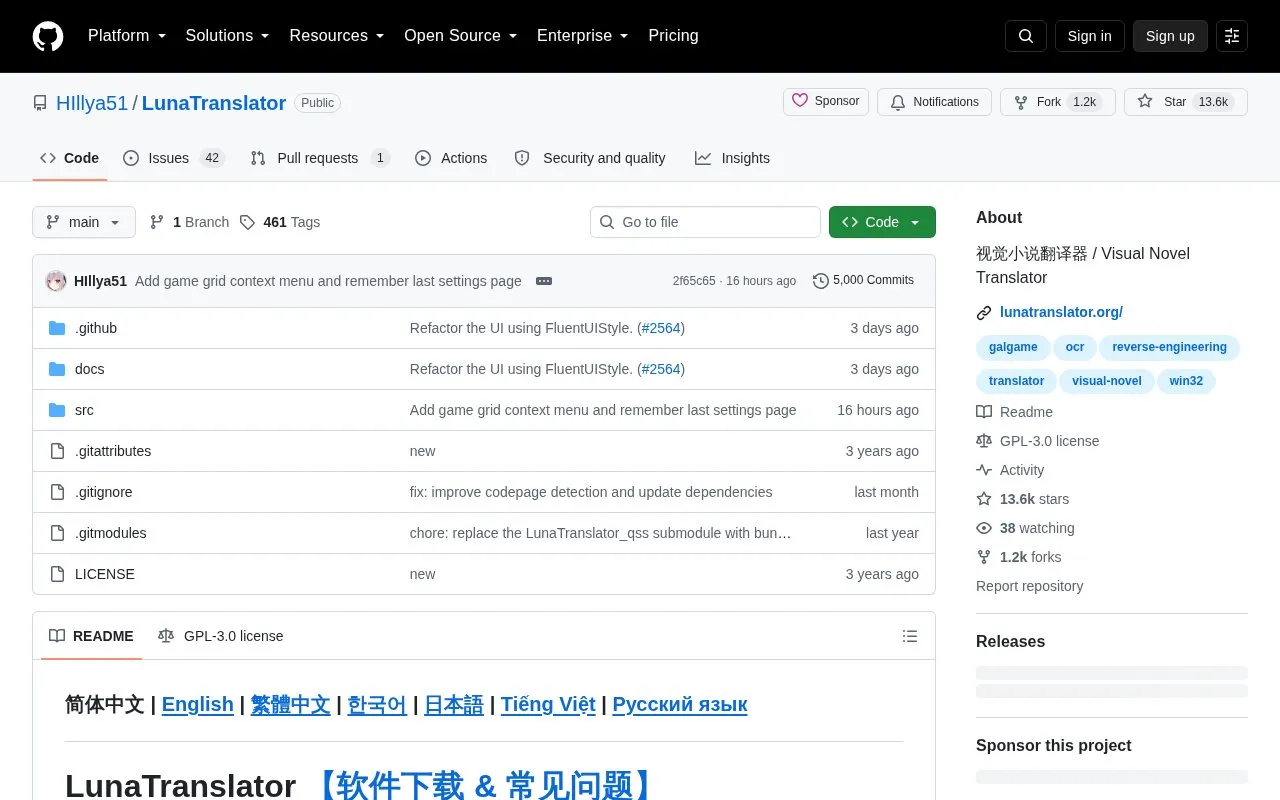Image resolution: width=1280 pixels, height=800 pixels.
Task: Open the Pricing page
Action: click(x=673, y=36)
